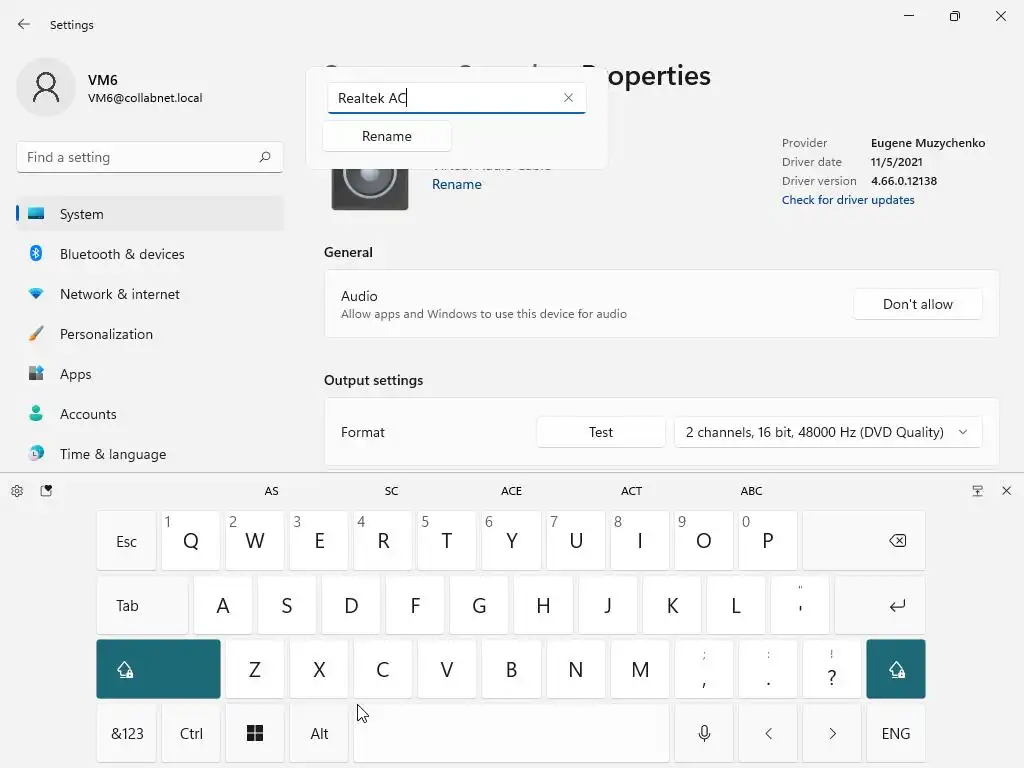
Task: Tap the space bar
Action: tap(511, 733)
